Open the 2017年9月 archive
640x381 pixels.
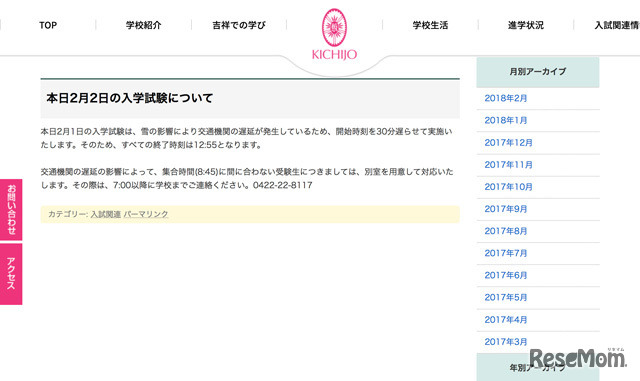[x=506, y=209]
